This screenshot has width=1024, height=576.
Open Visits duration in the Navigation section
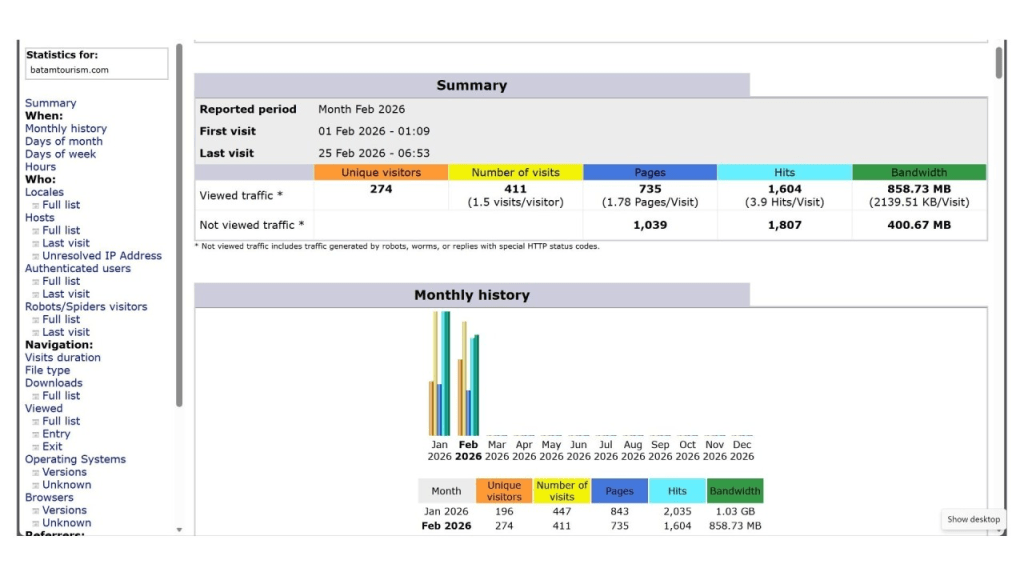62,357
